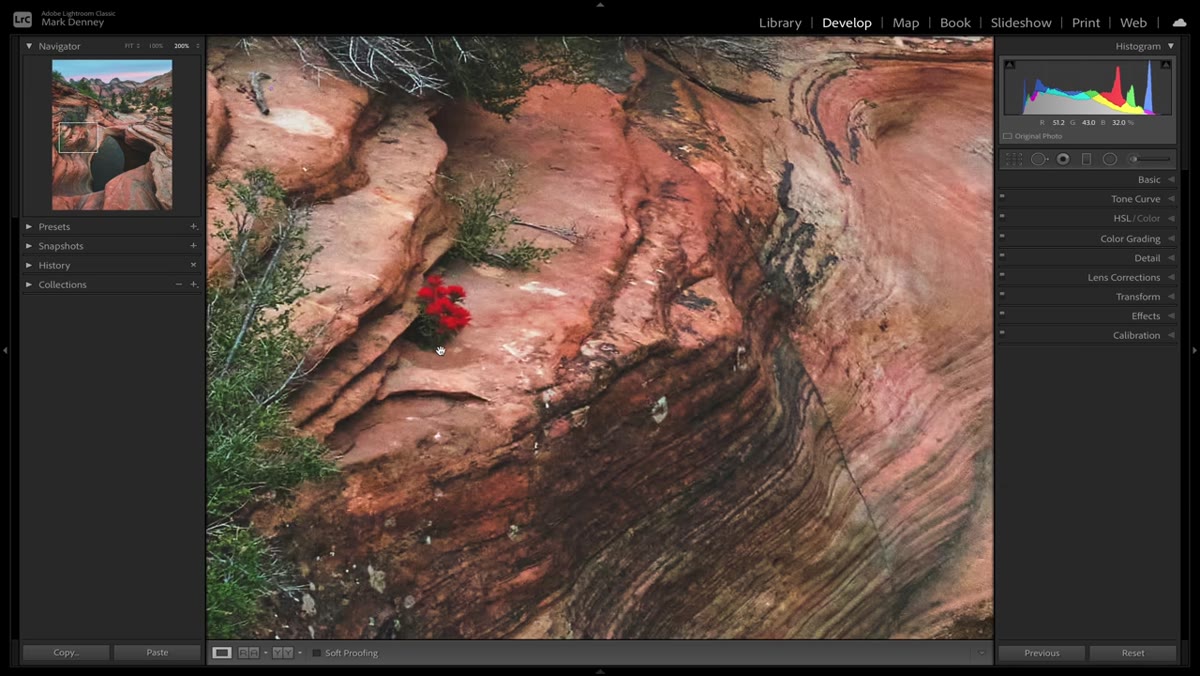The width and height of the screenshot is (1200, 676).
Task: Toggle highlight clipping indicator in histogram
Action: click(x=1165, y=65)
